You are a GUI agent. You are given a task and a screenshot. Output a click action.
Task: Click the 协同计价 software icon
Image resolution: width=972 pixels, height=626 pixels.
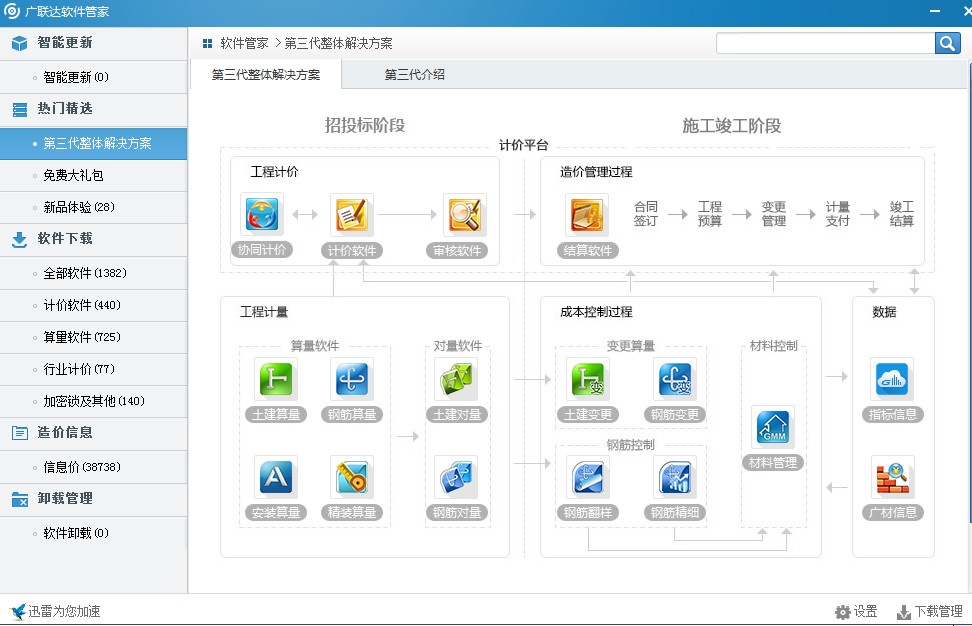(x=262, y=214)
